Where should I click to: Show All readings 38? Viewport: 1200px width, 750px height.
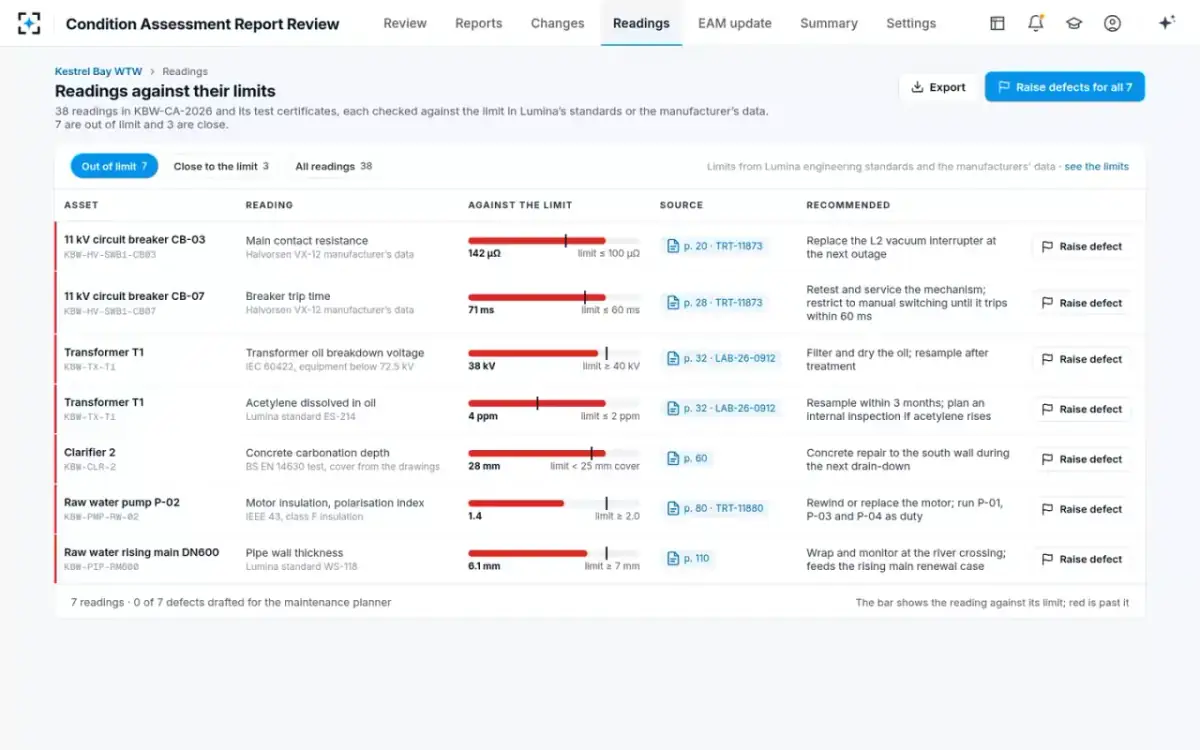click(x=333, y=166)
